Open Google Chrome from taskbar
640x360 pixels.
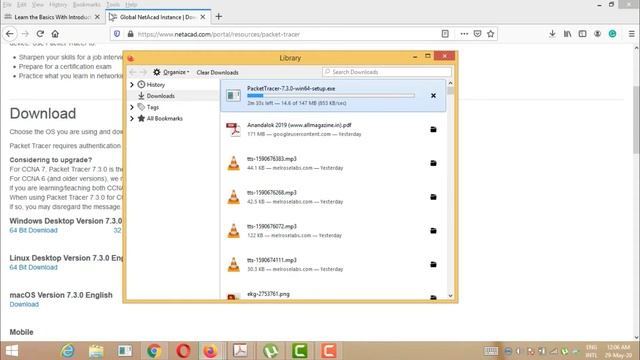[x=154, y=351]
